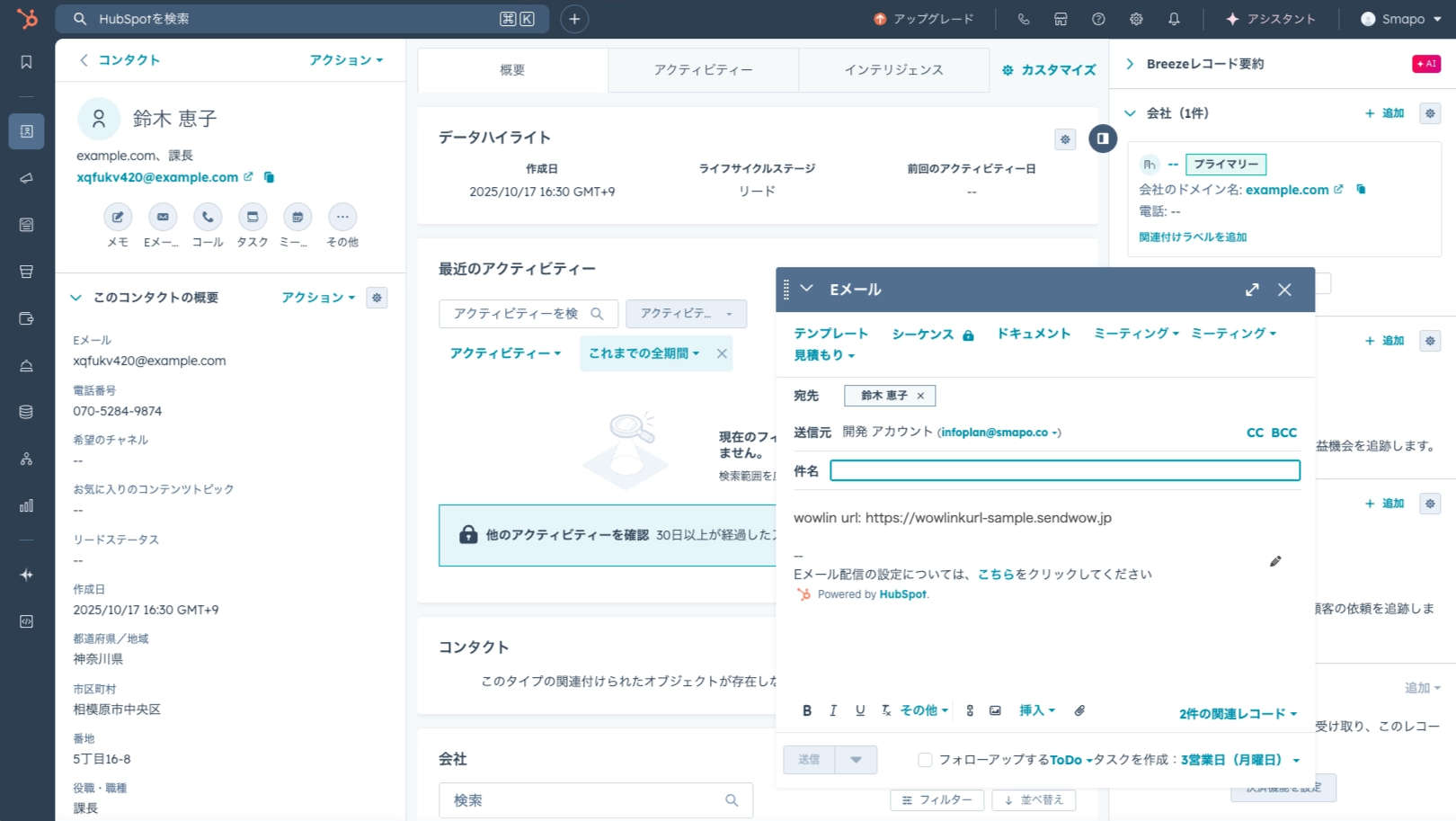1456x821 pixels.
Task: Open シーケンス in the email toolbar
Action: coord(932,335)
